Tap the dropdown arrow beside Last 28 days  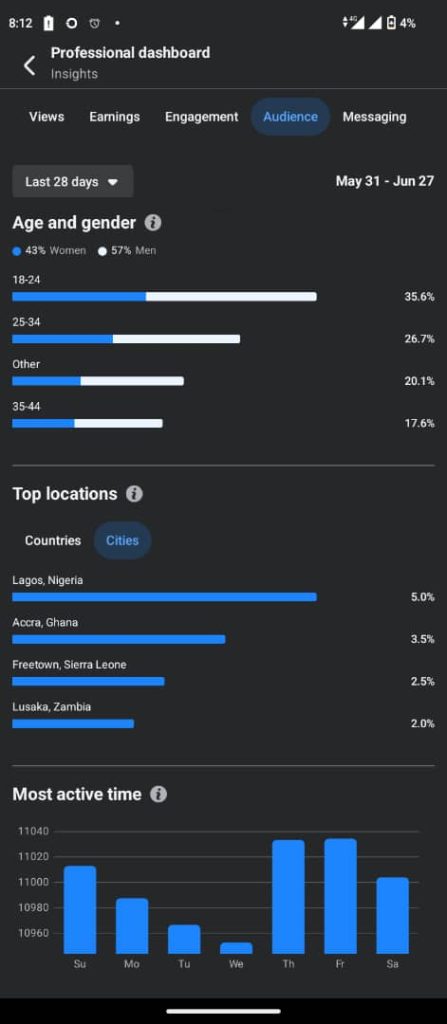(112, 182)
